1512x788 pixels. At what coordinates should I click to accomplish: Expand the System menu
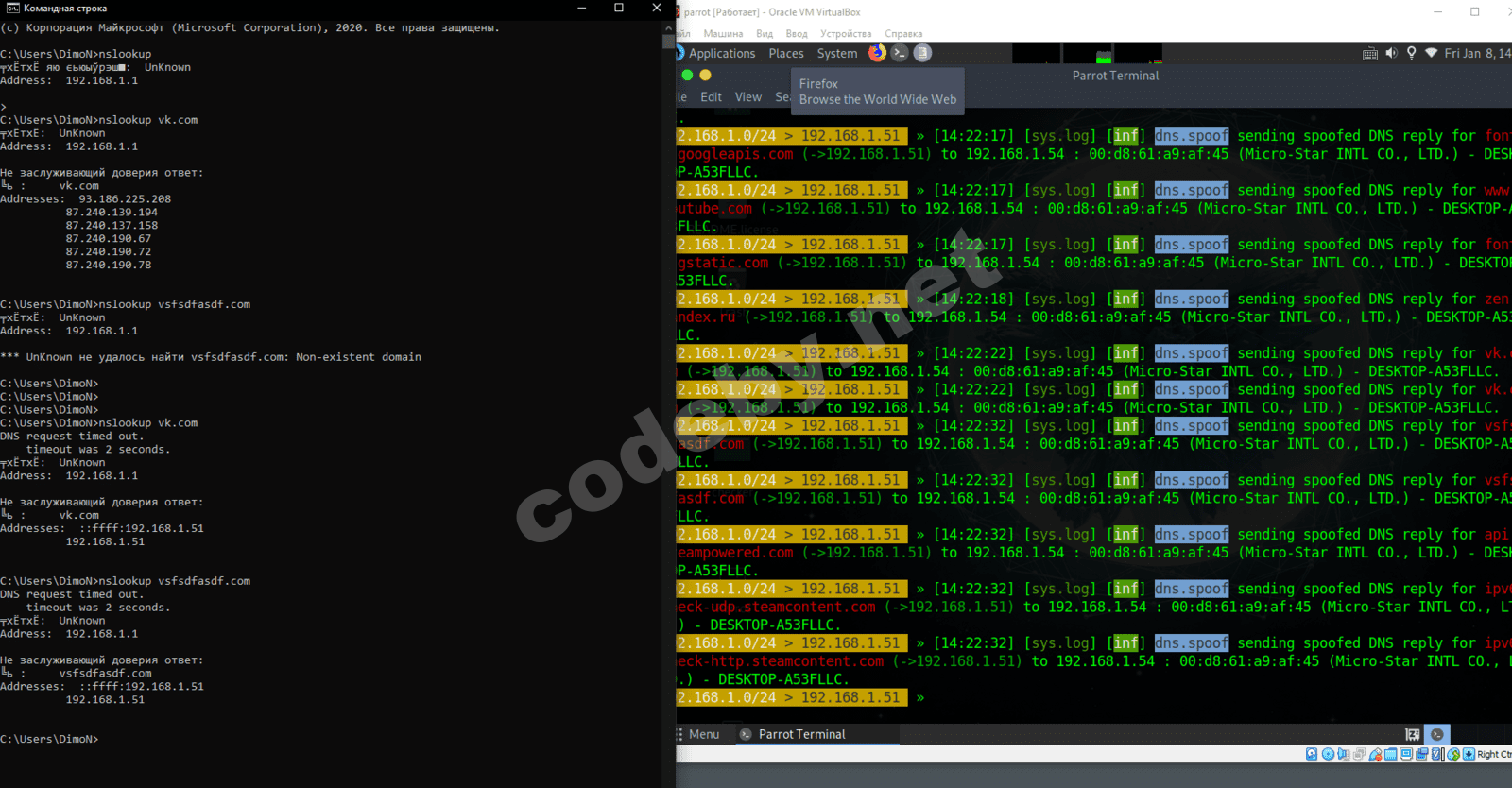click(837, 53)
